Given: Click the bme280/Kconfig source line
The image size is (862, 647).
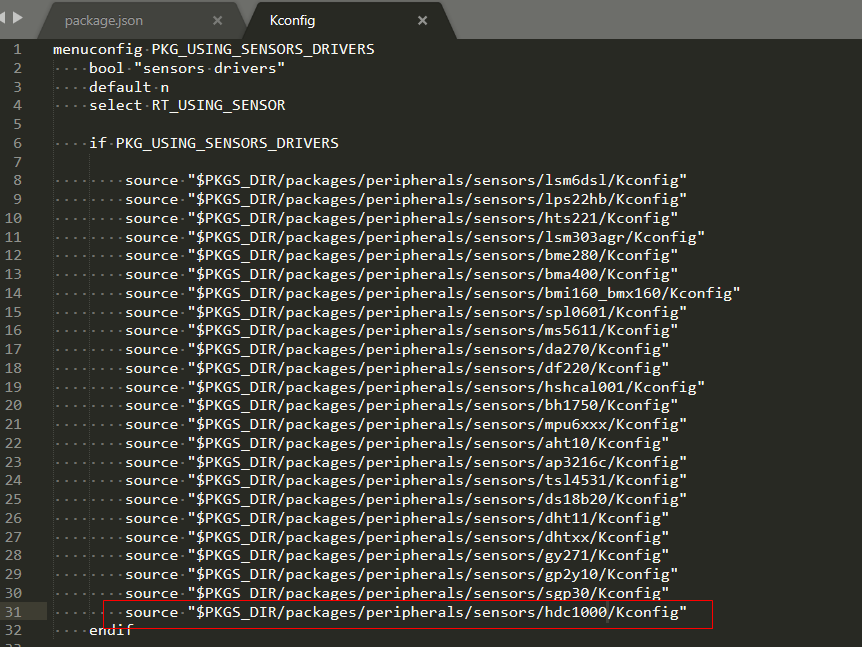Looking at the screenshot, I should [401, 256].
